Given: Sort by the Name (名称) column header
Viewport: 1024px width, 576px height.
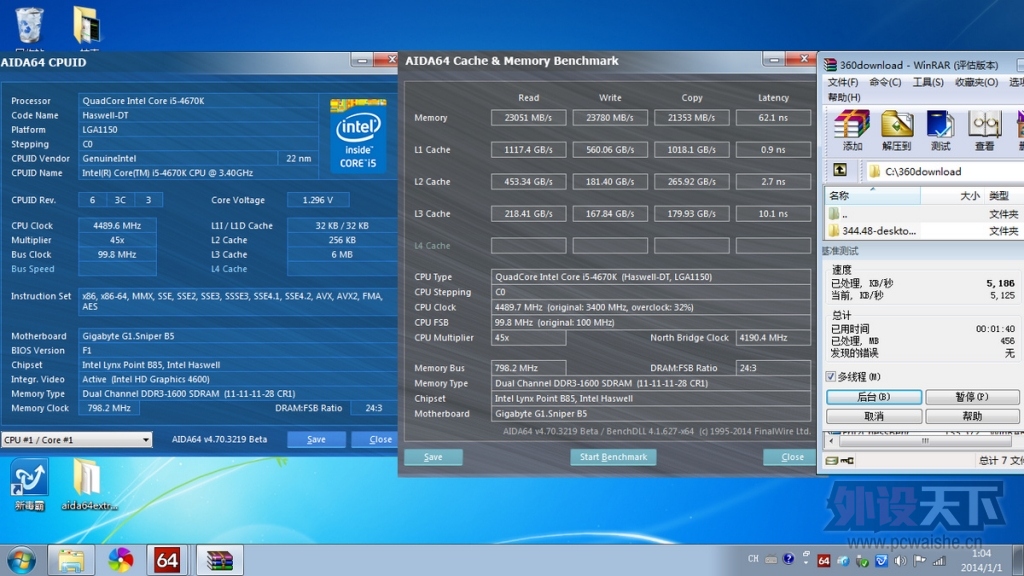Looking at the screenshot, I should (872, 195).
